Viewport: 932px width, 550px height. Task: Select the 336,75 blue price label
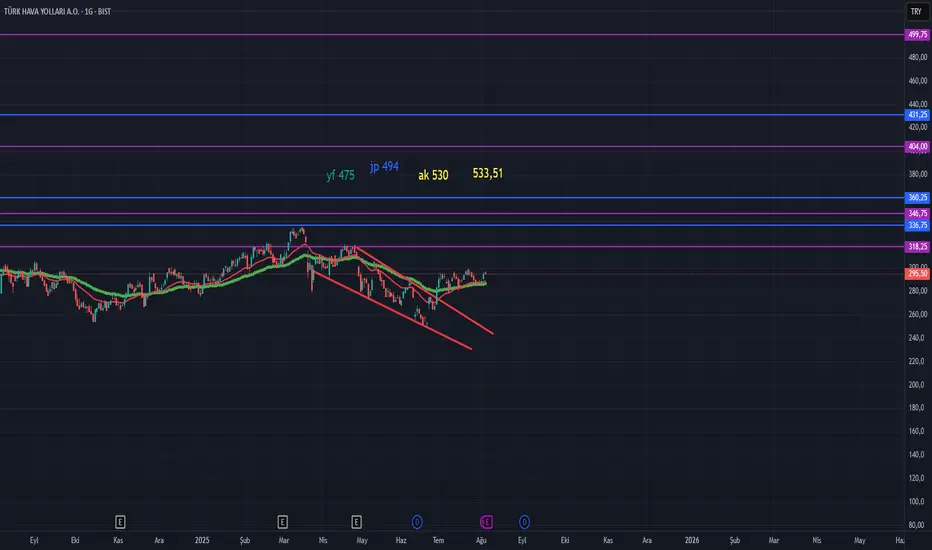pyautogui.click(x=917, y=225)
